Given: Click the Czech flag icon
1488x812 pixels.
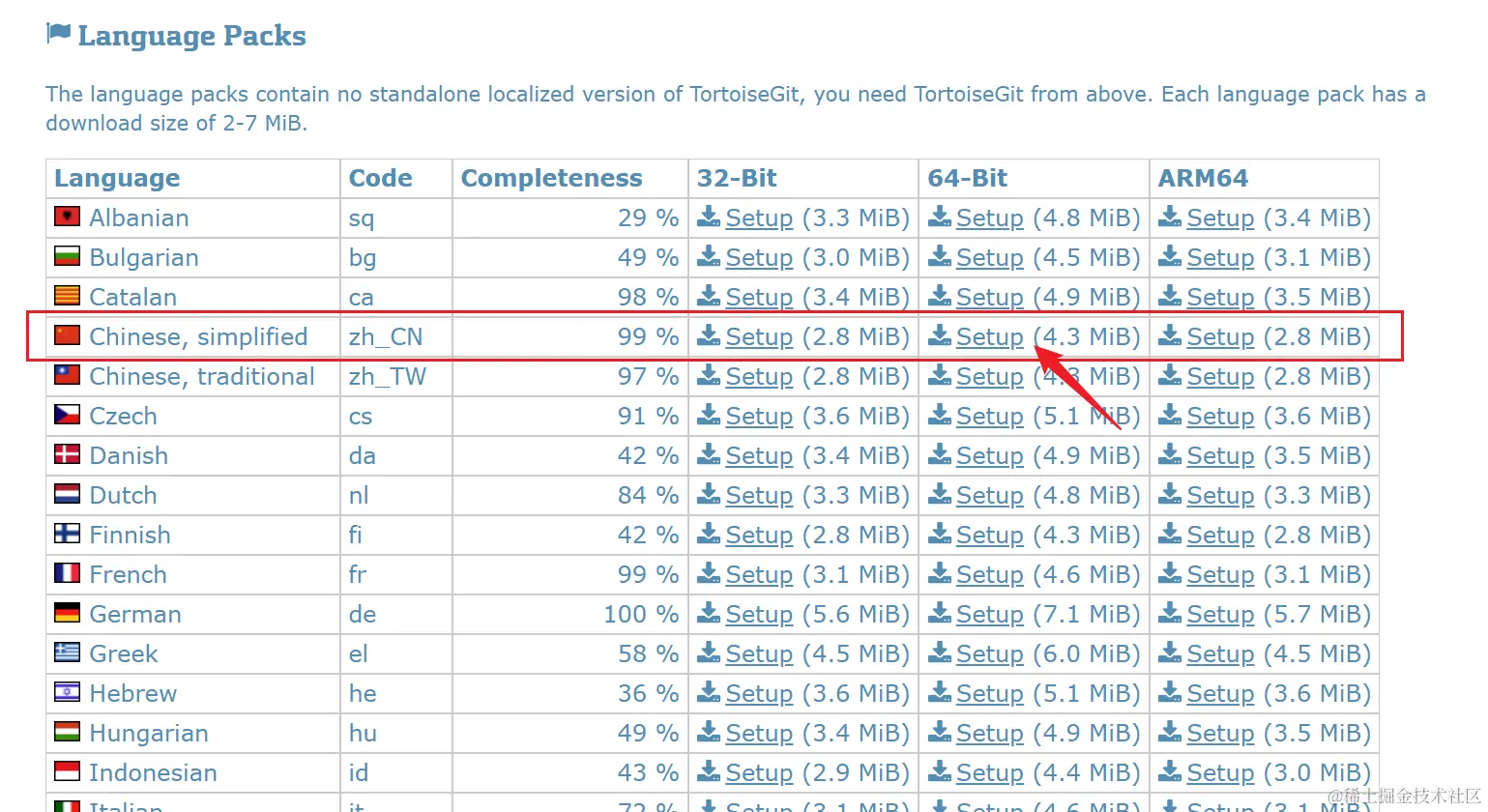Looking at the screenshot, I should point(67,414).
